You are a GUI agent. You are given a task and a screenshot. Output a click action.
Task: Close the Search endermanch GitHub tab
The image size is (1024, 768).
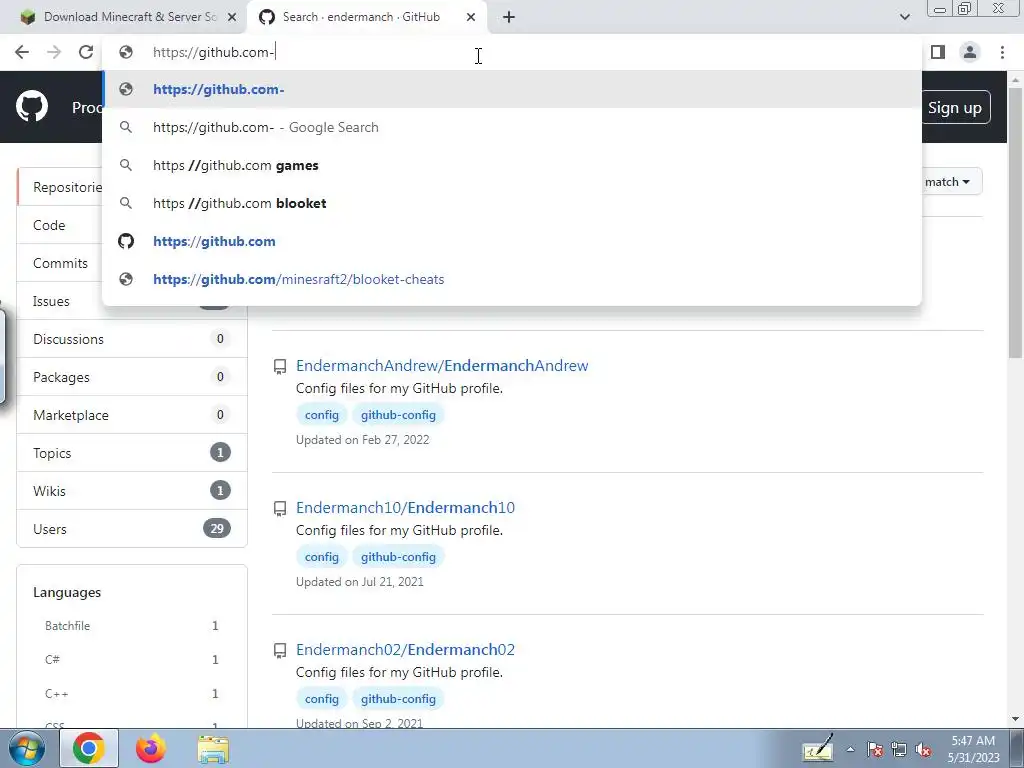[471, 17]
